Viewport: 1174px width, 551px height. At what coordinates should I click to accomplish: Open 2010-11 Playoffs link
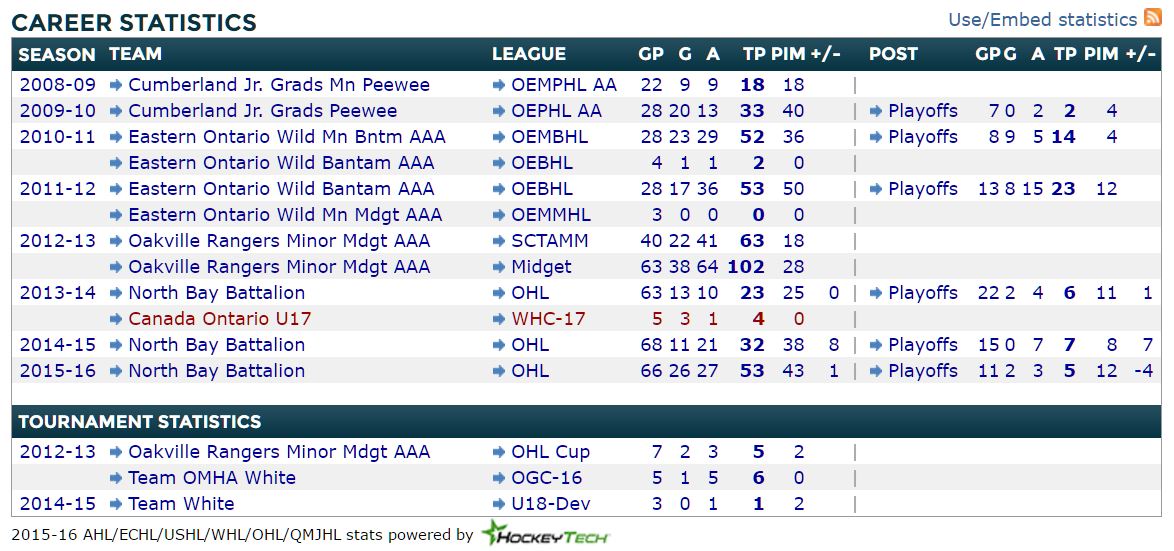click(x=922, y=137)
